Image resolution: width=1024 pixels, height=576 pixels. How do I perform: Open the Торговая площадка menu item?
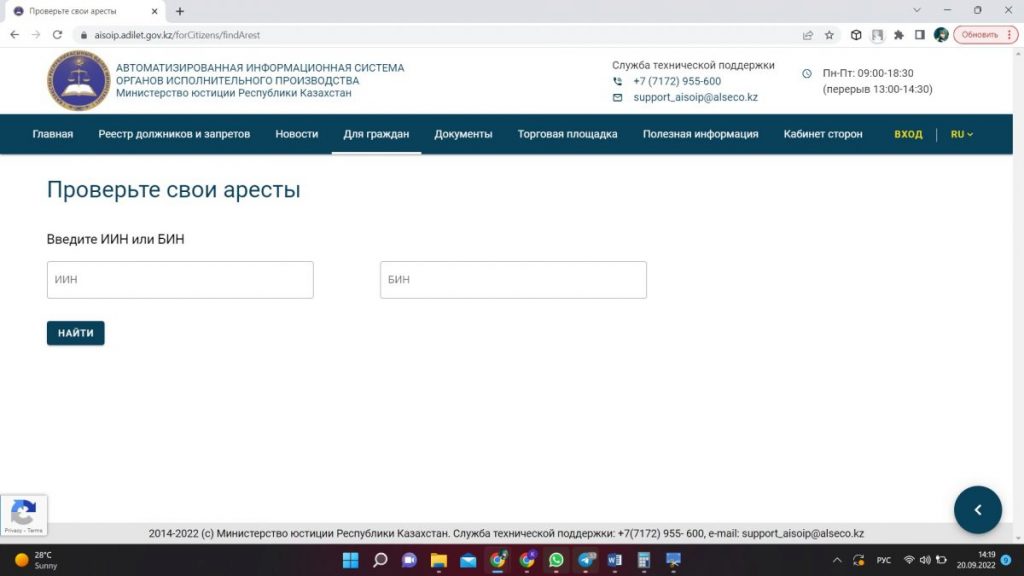[568, 134]
